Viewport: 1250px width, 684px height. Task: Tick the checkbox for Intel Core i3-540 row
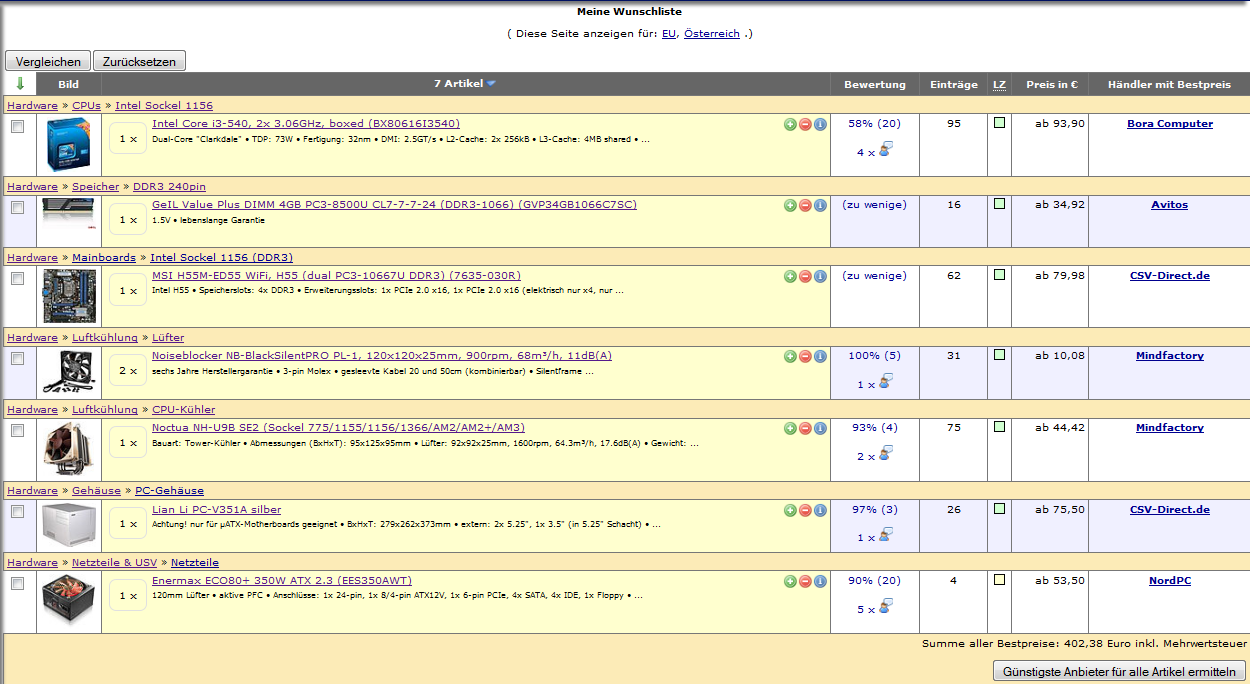(17, 127)
